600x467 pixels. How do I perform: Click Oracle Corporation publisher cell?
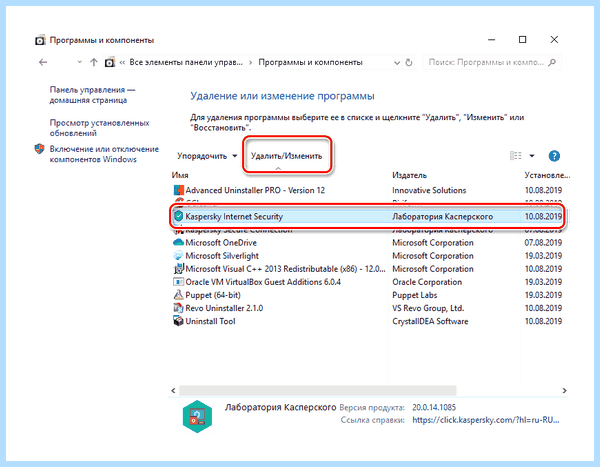pos(427,282)
